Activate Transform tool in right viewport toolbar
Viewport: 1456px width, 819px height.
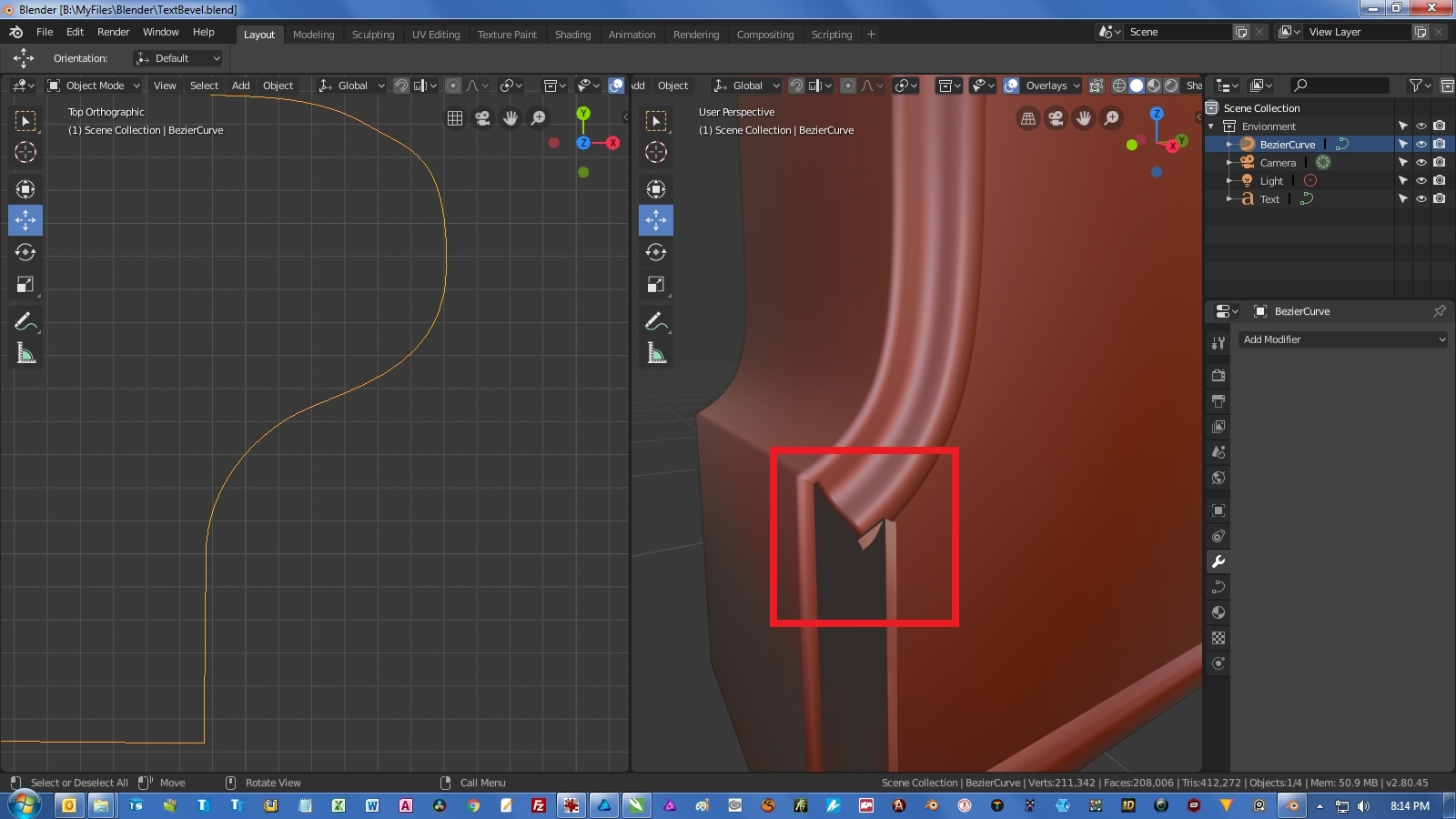pos(656,189)
